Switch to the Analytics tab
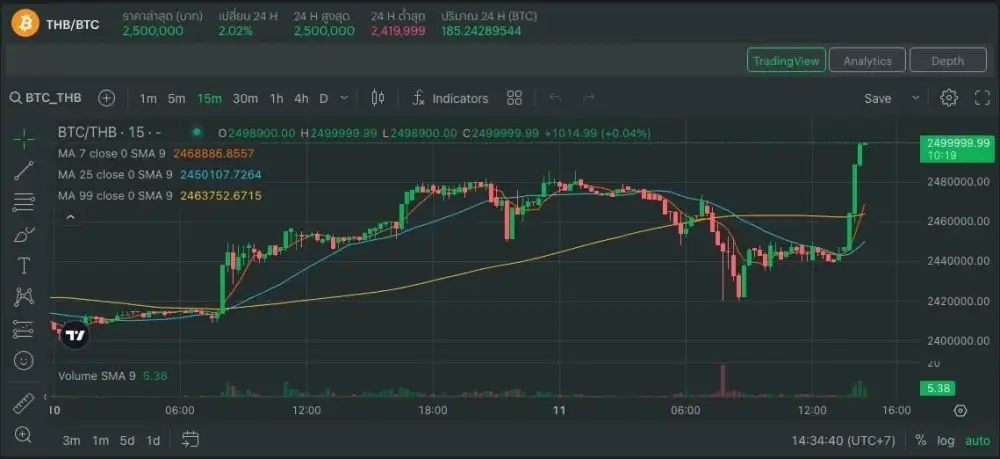Screen dimensions: 1000x459 pyautogui.click(x=867, y=61)
